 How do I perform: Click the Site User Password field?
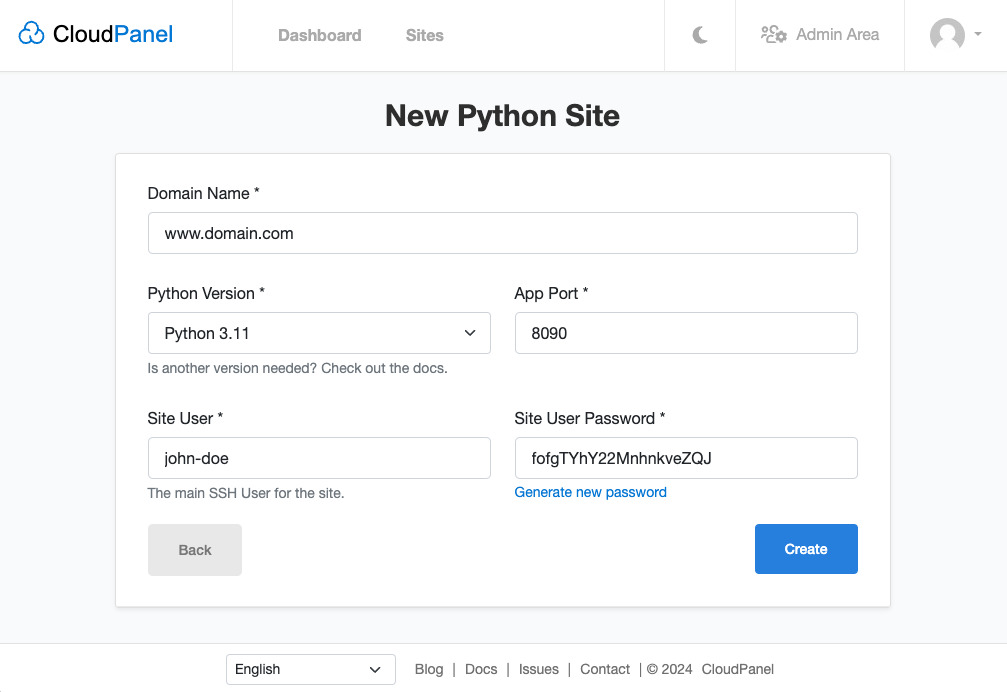click(685, 457)
